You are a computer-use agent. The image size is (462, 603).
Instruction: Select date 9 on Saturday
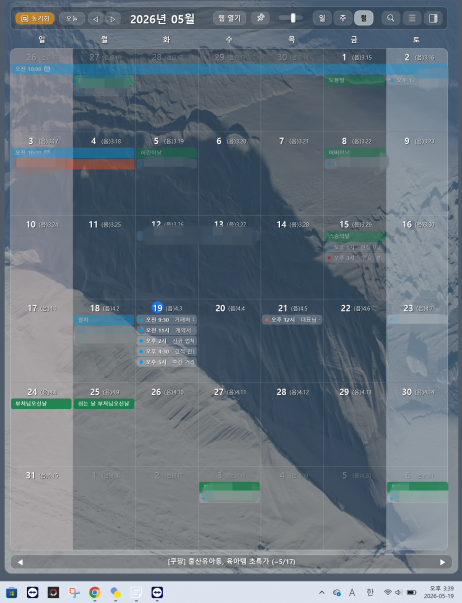pos(407,141)
